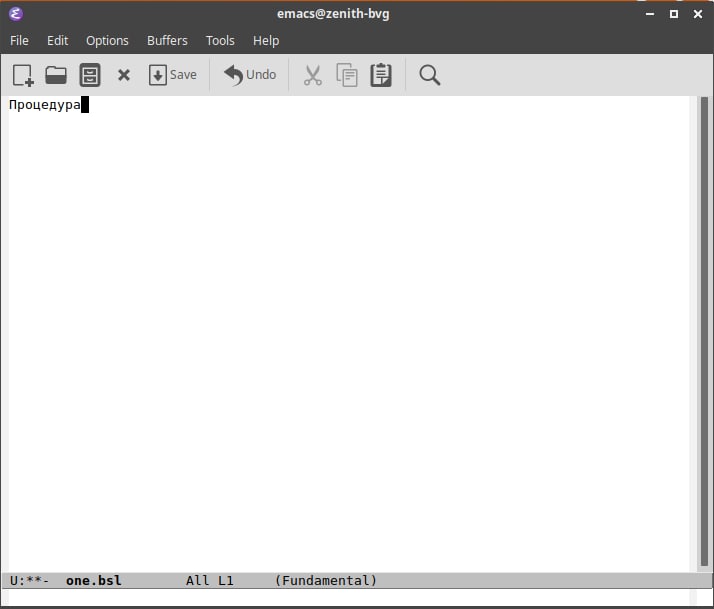Open the Edit menu
714x609 pixels.
(57, 41)
